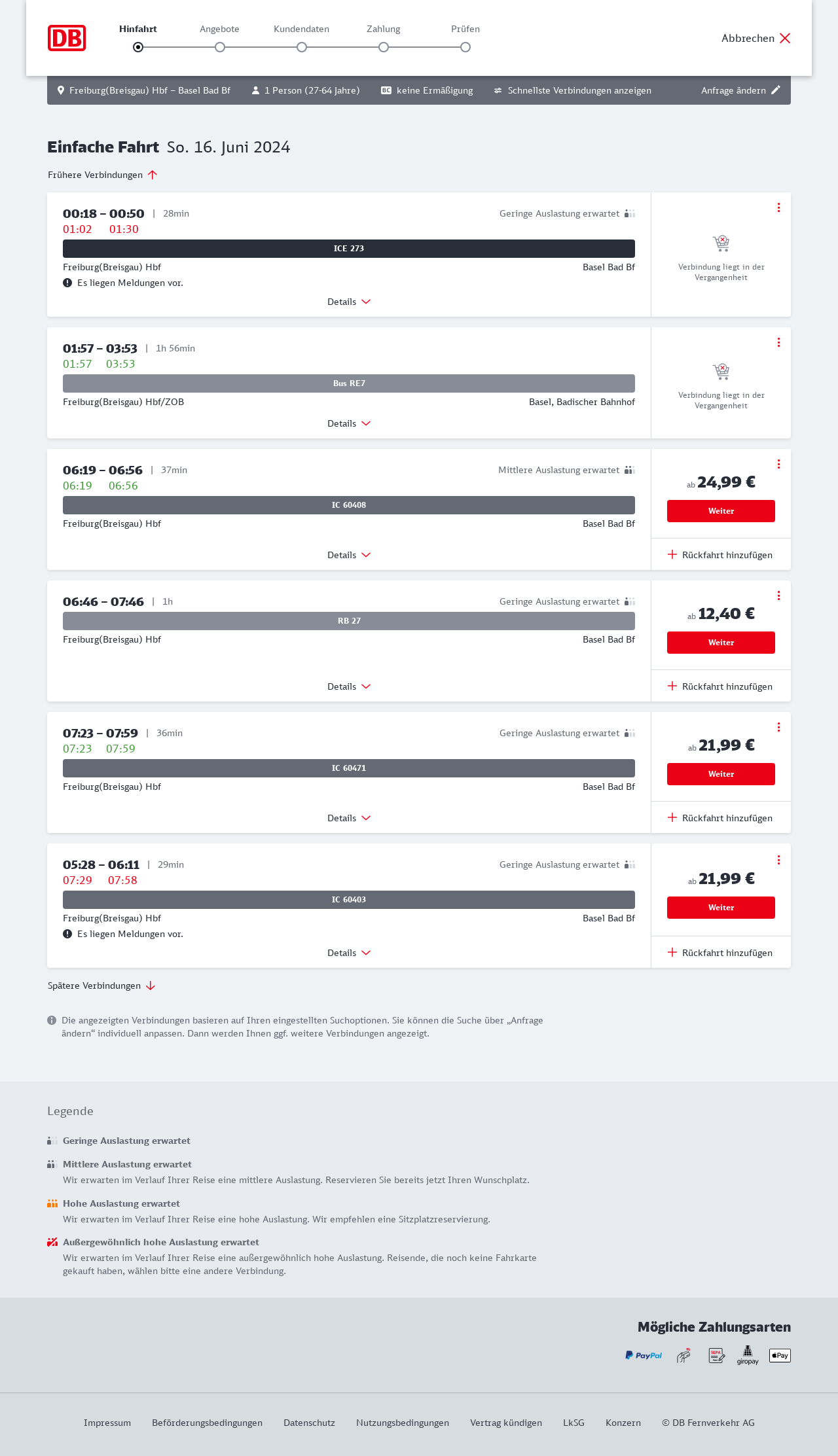Open the three-dot menu for IC 60408

tap(778, 464)
